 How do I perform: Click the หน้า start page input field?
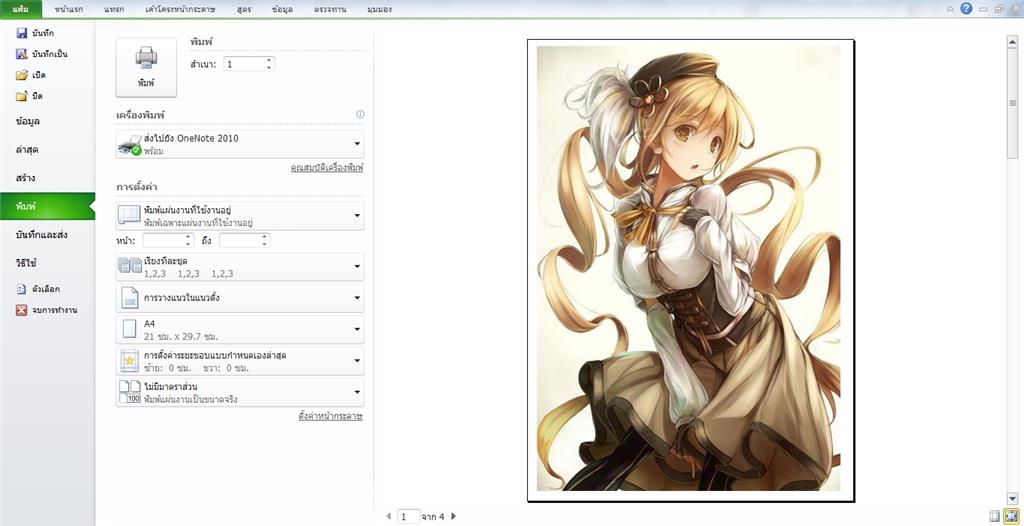[163, 240]
